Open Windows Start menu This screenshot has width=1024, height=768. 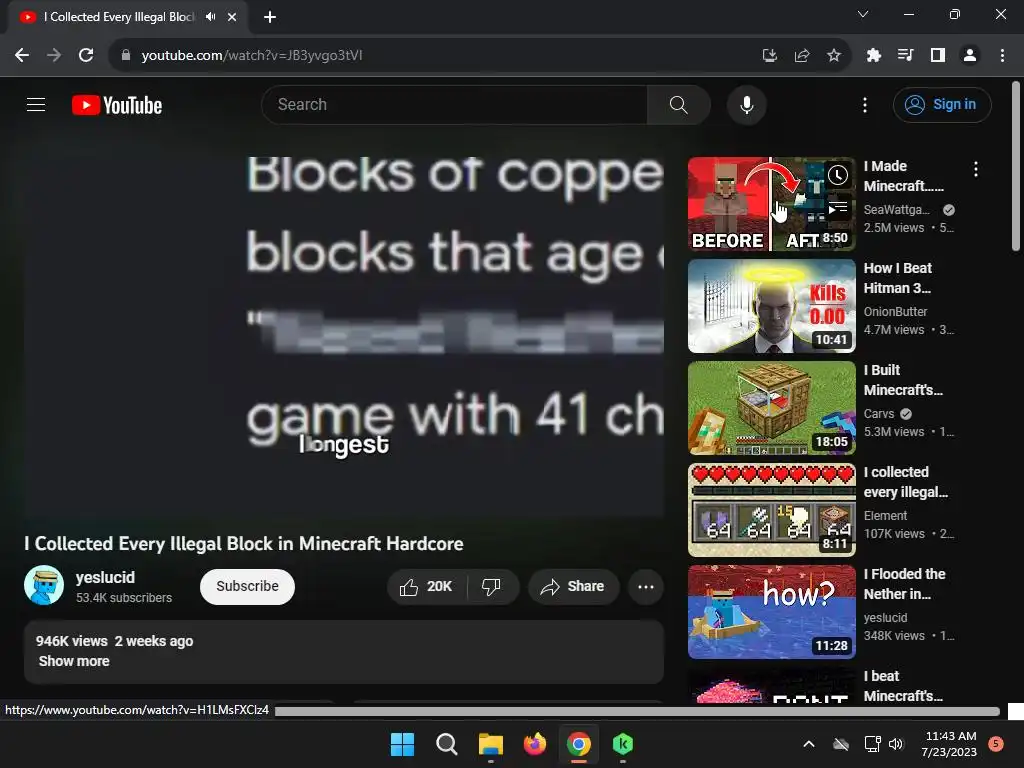click(x=402, y=744)
